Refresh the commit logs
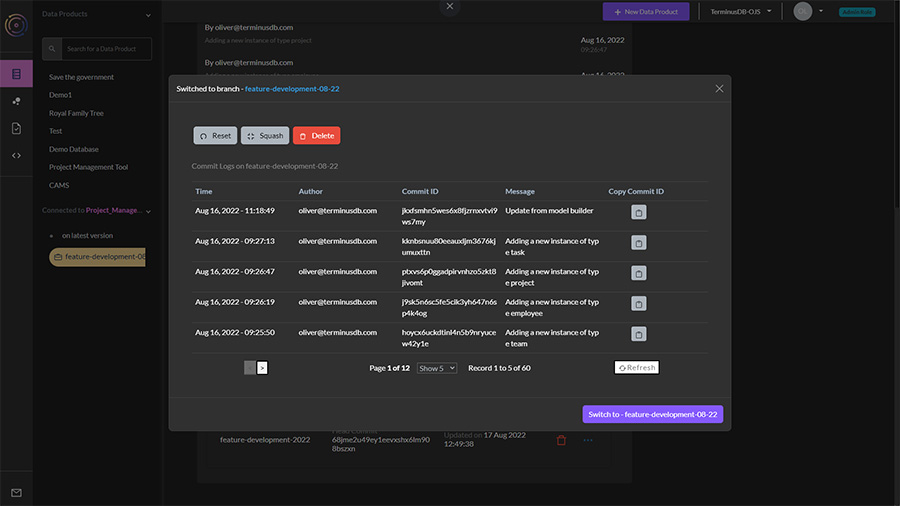Viewport: 900px width, 506px height. 637,368
